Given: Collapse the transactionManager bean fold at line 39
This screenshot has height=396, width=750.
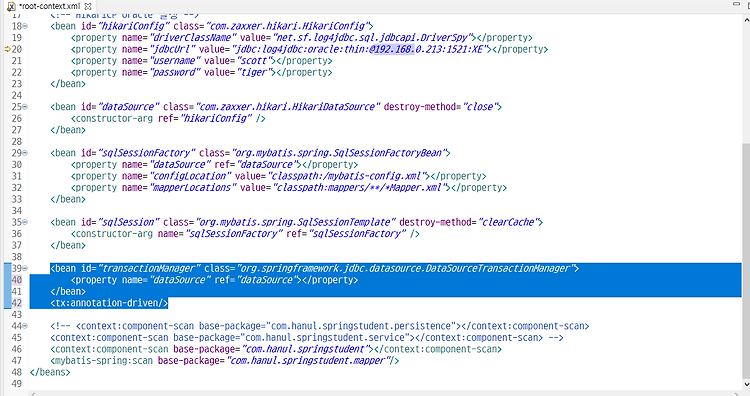Looking at the screenshot, I should (25, 268).
